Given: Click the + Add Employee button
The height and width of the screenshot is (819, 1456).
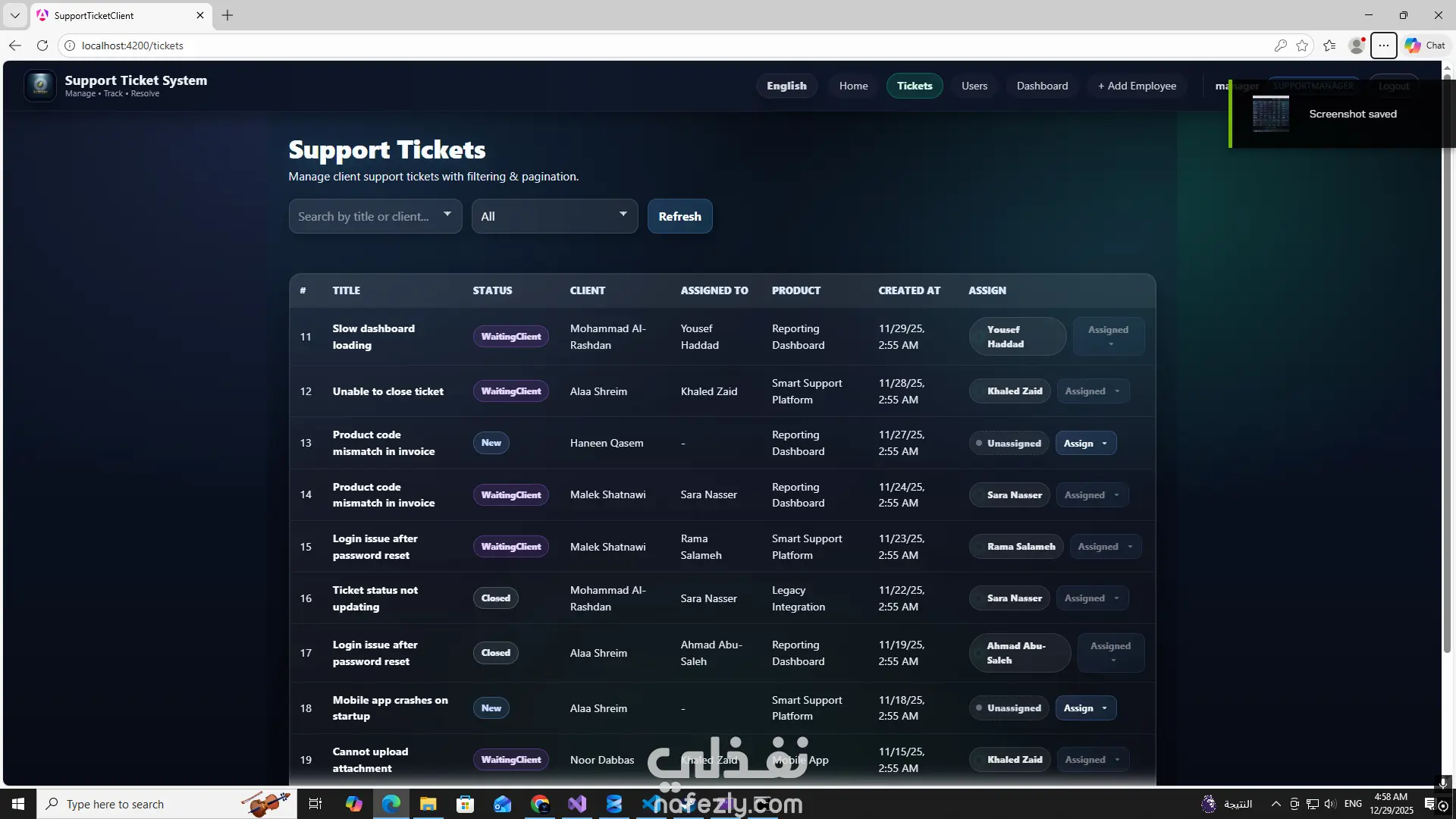Looking at the screenshot, I should pos(1137,86).
